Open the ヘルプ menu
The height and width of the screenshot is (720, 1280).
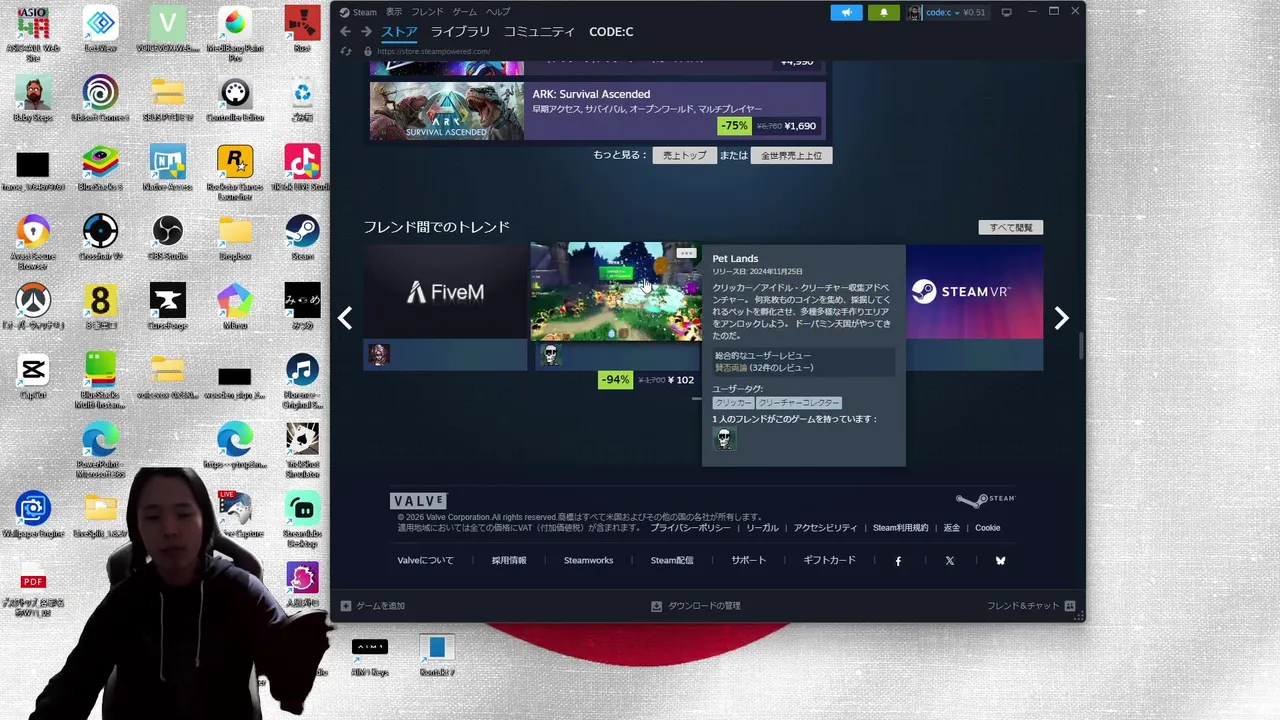point(498,12)
